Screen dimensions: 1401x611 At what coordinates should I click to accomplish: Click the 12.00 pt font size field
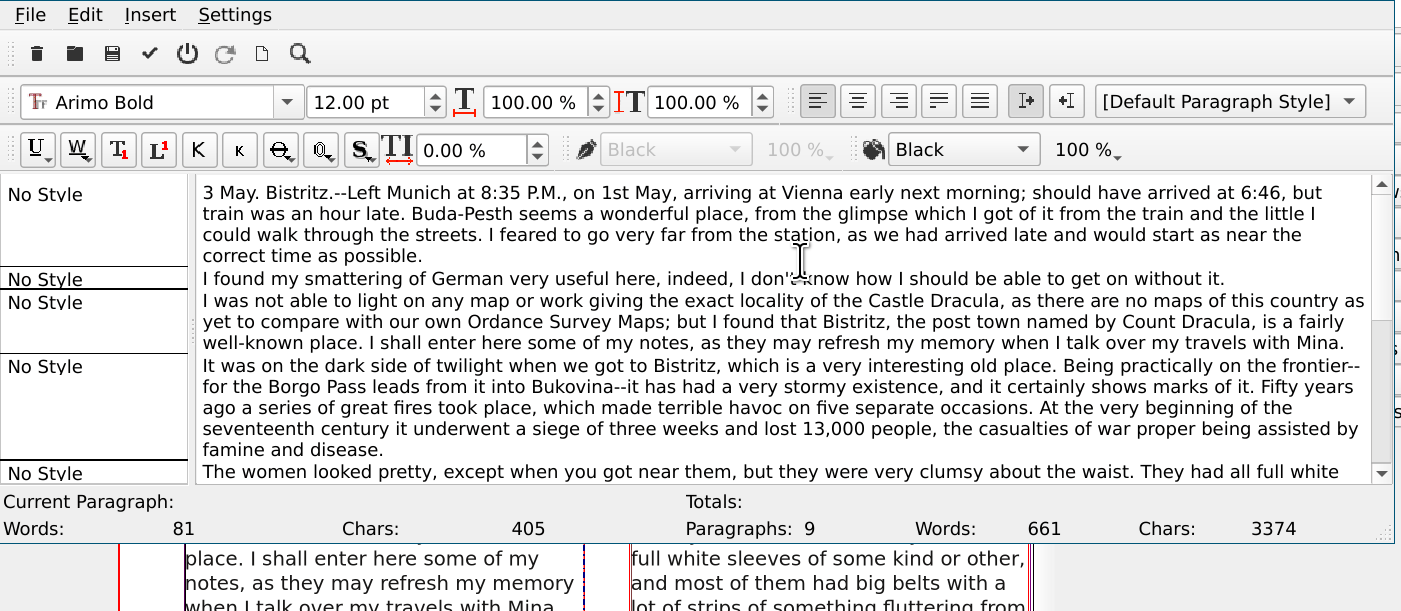(x=365, y=102)
